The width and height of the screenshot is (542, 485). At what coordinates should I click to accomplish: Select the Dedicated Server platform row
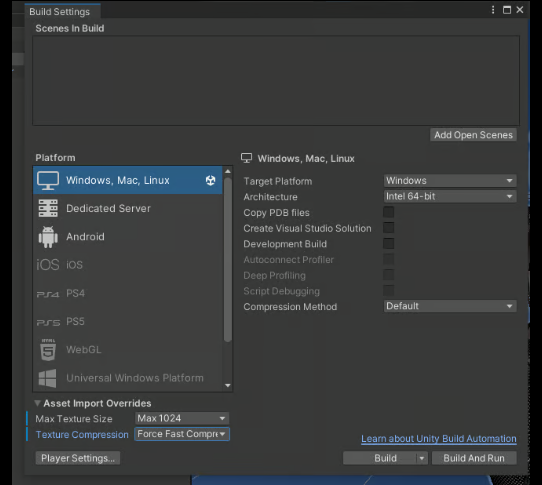pos(128,208)
